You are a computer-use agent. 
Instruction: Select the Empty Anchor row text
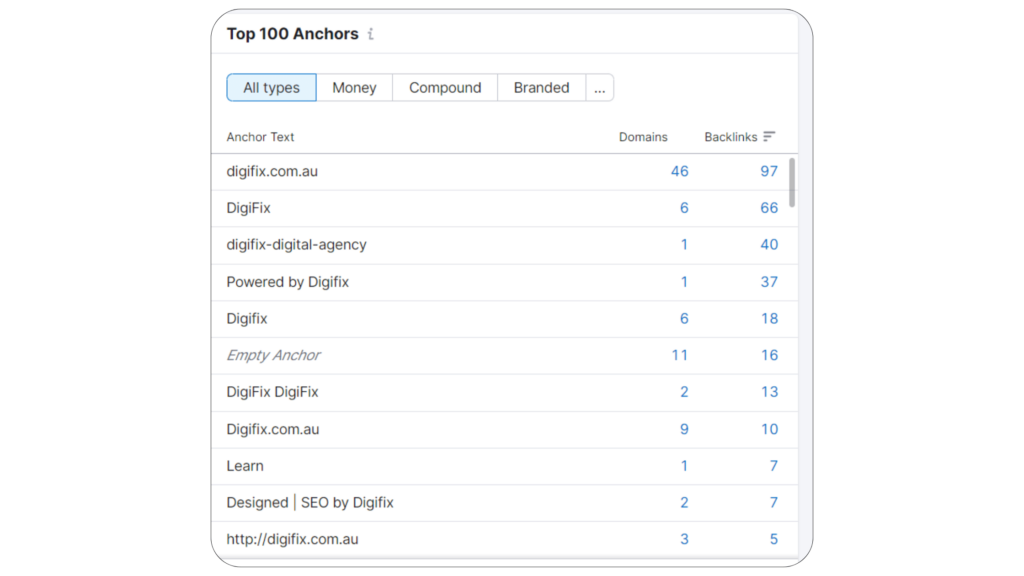click(x=273, y=355)
